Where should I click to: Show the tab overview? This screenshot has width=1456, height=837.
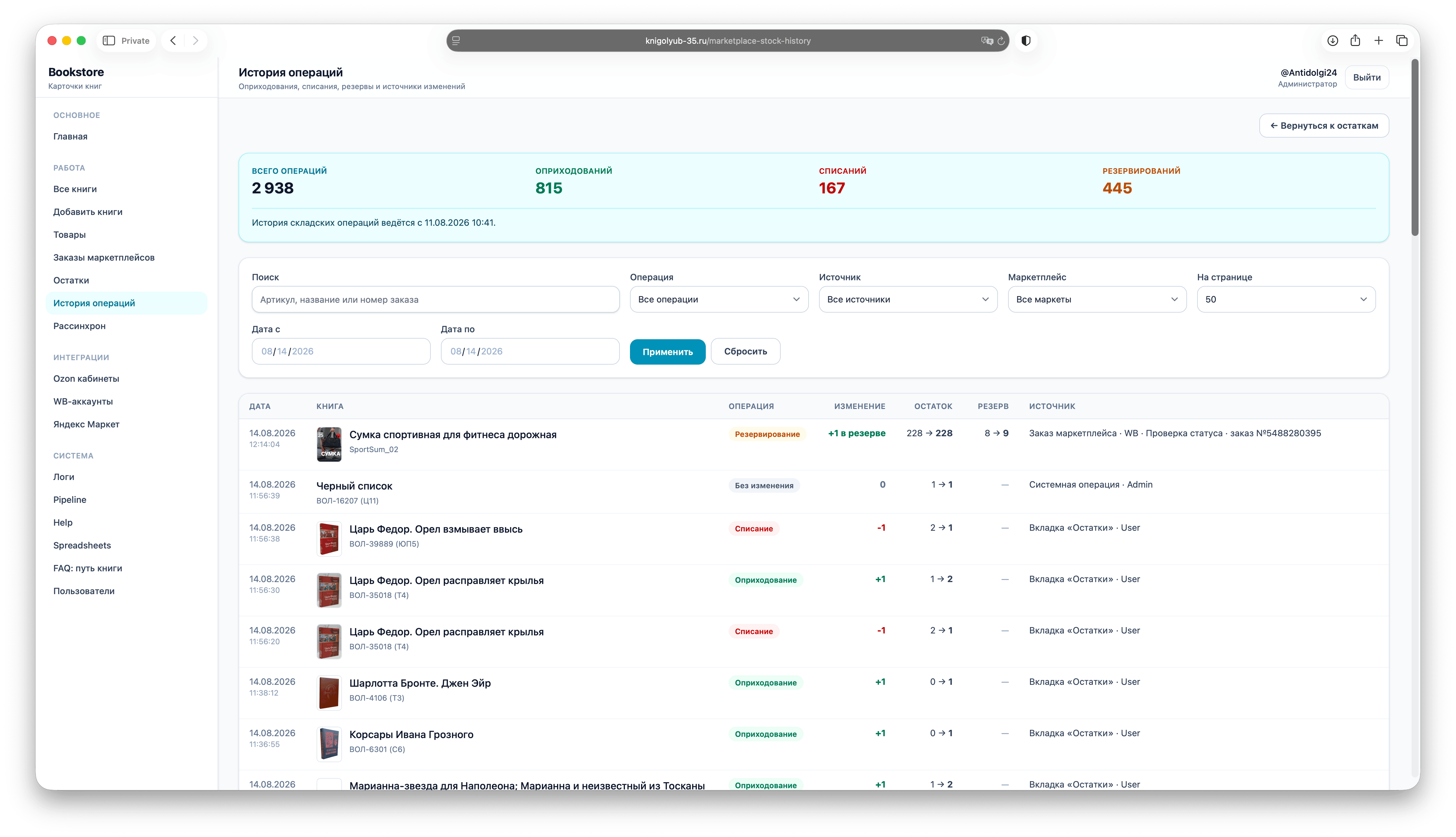pos(1402,41)
